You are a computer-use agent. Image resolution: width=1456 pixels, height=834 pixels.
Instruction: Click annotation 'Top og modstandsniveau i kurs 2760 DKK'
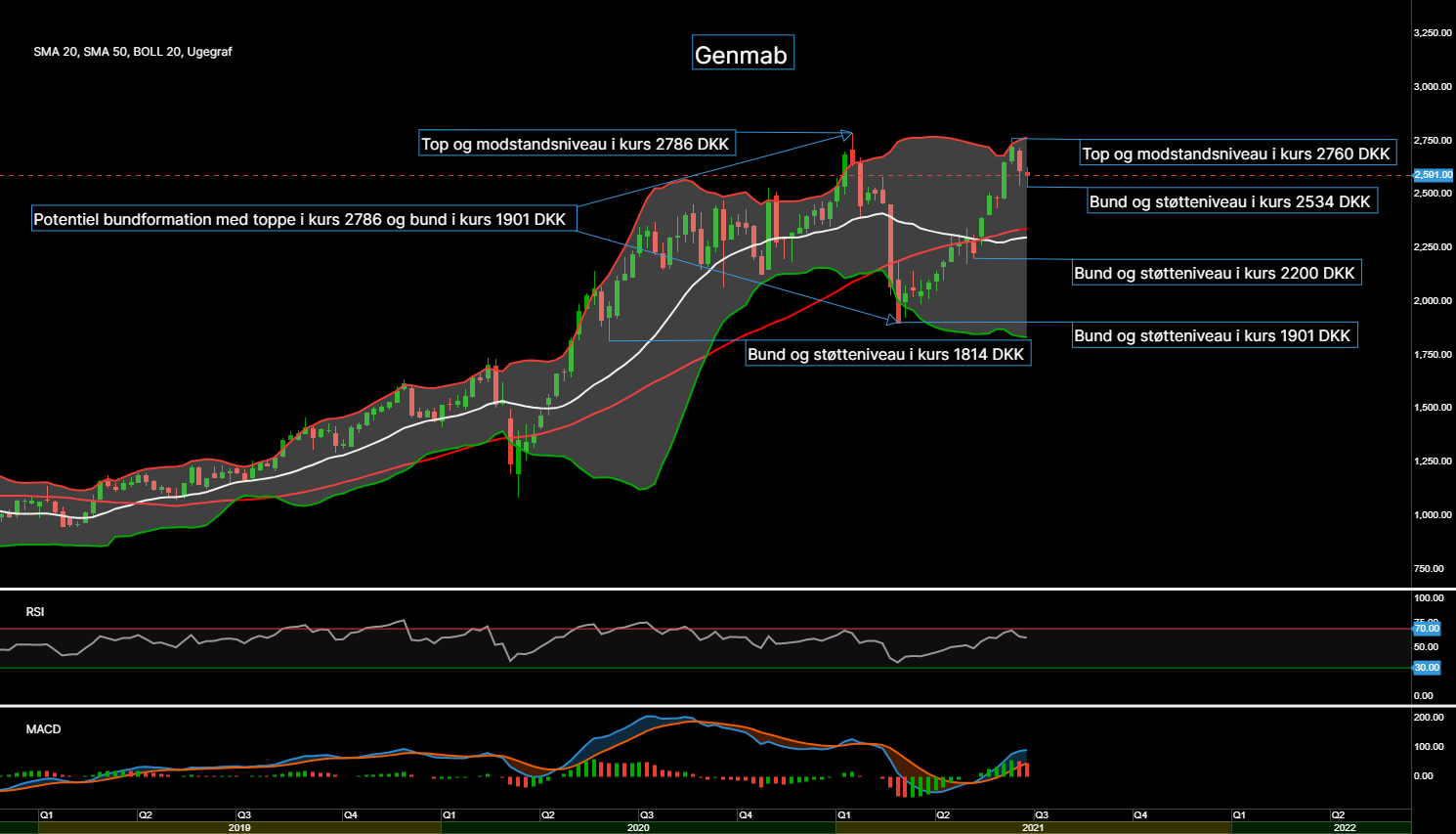pyautogui.click(x=1237, y=154)
